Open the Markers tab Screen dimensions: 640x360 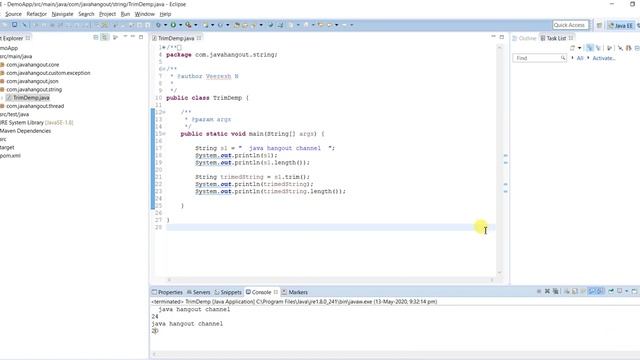[x=294, y=292]
